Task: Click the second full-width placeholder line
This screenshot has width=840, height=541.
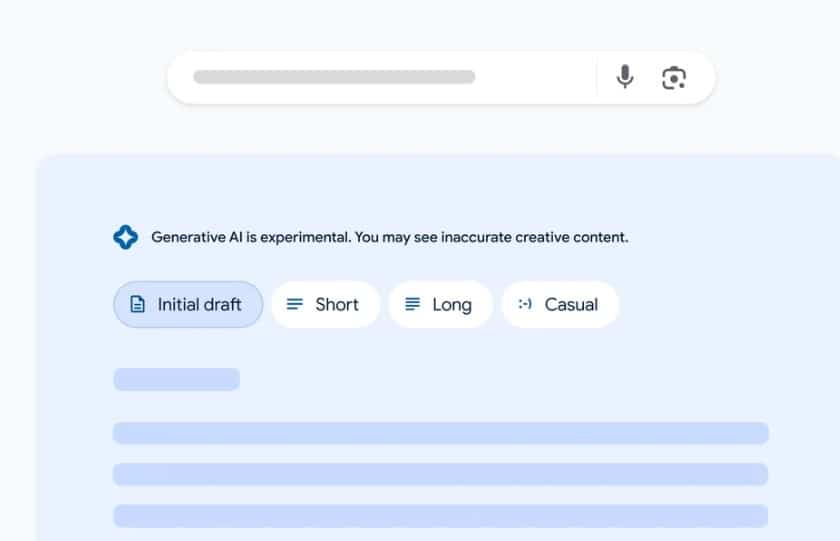Action: point(440,474)
